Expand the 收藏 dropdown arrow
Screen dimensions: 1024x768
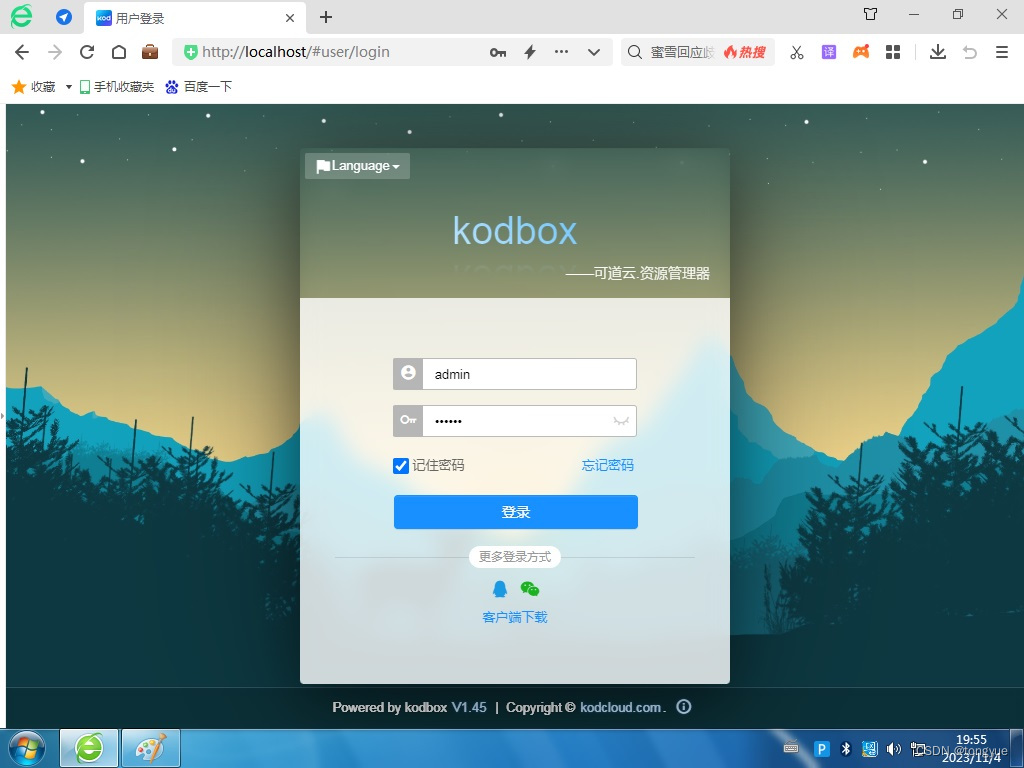pyautogui.click(x=69, y=87)
